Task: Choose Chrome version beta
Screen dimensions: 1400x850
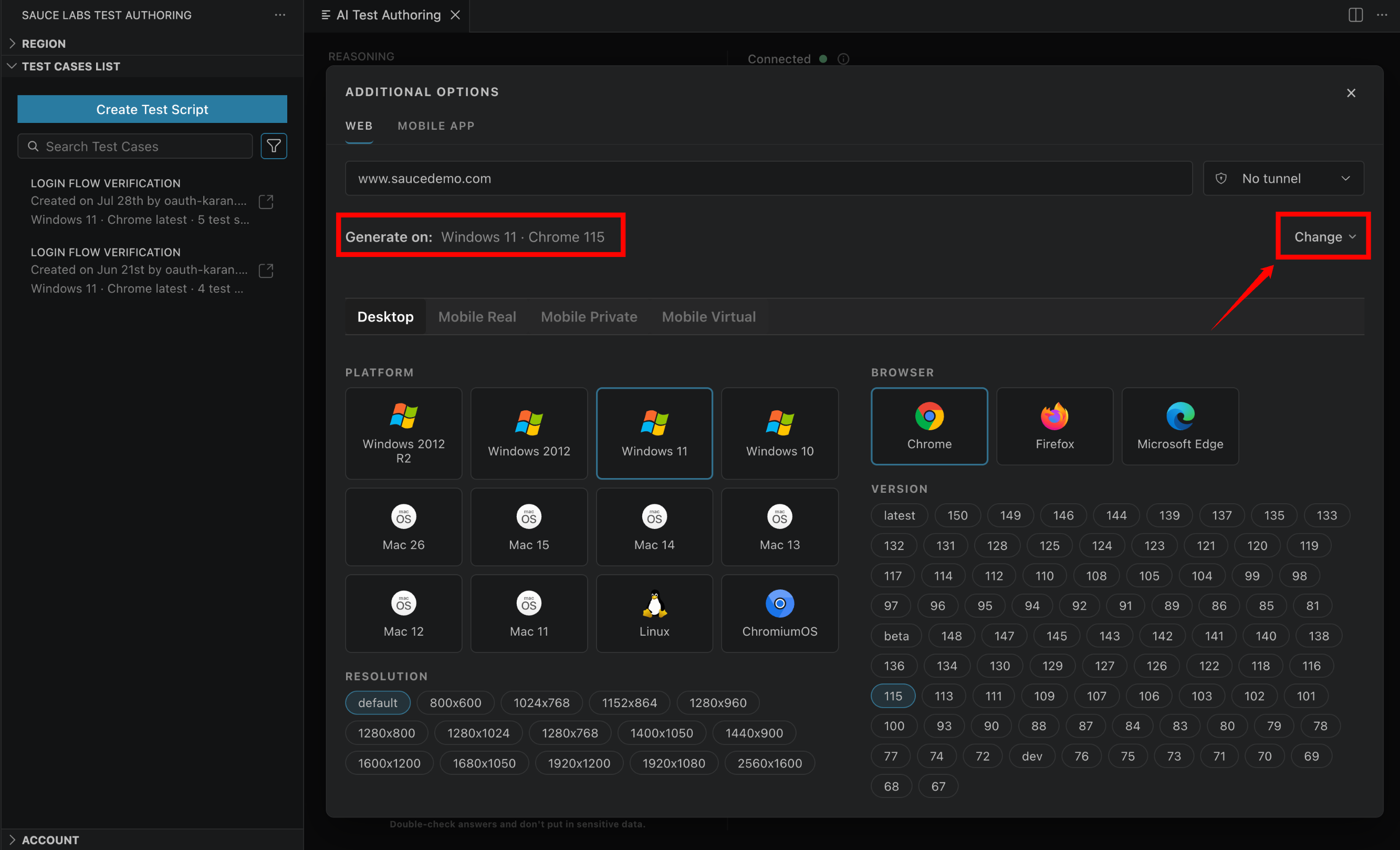Action: (896, 636)
